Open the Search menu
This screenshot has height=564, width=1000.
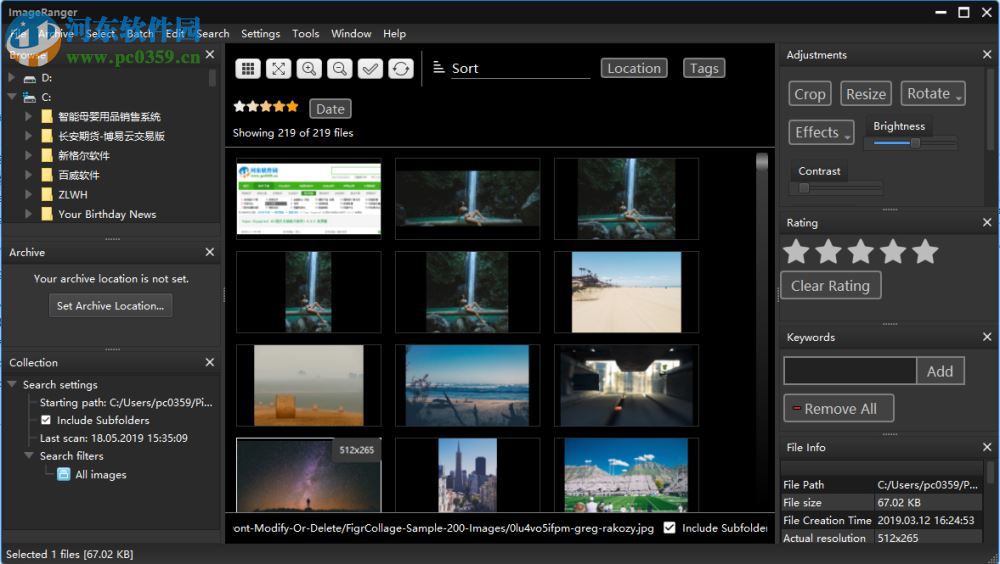point(212,34)
